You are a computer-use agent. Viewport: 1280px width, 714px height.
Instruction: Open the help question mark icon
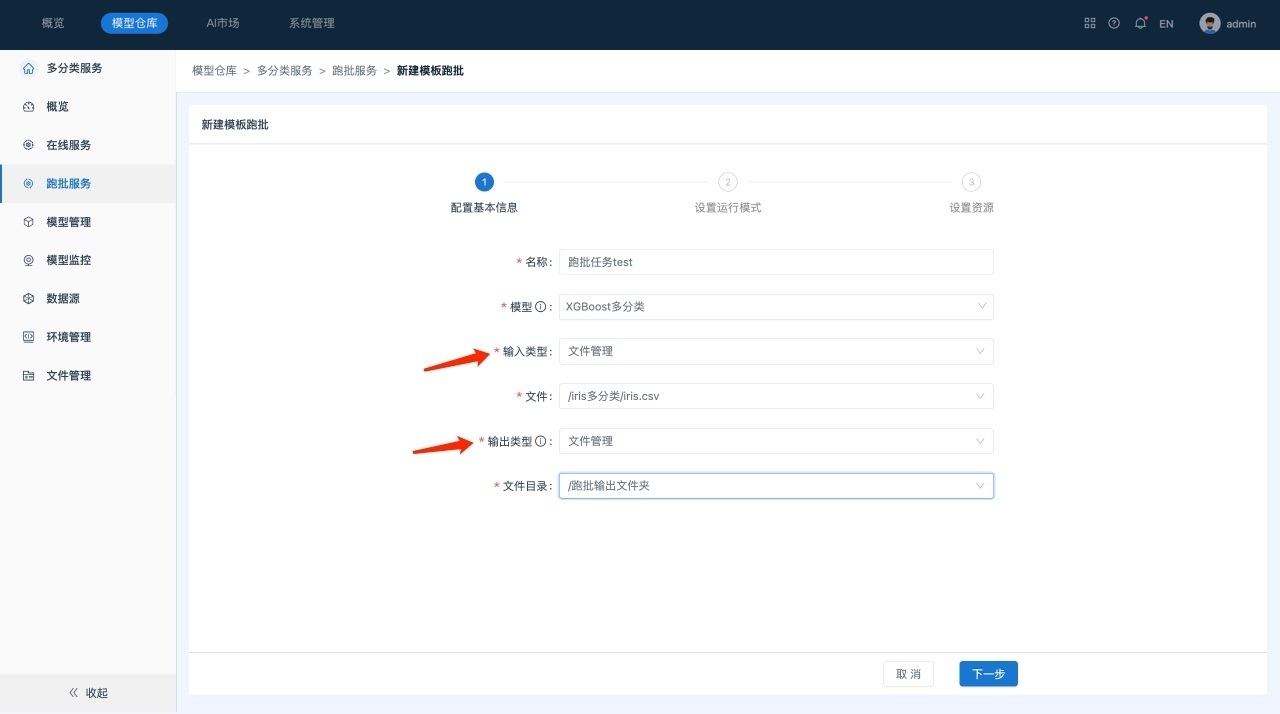(1114, 23)
